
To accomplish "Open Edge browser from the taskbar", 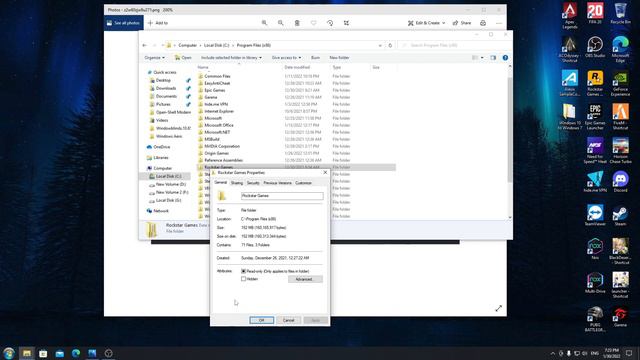I will [76, 353].
